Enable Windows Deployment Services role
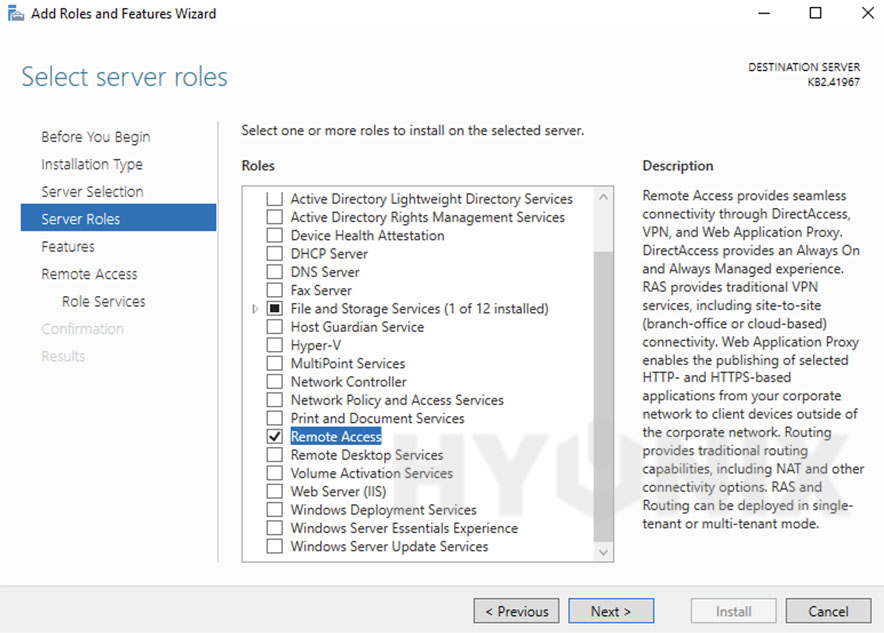 click(x=275, y=509)
